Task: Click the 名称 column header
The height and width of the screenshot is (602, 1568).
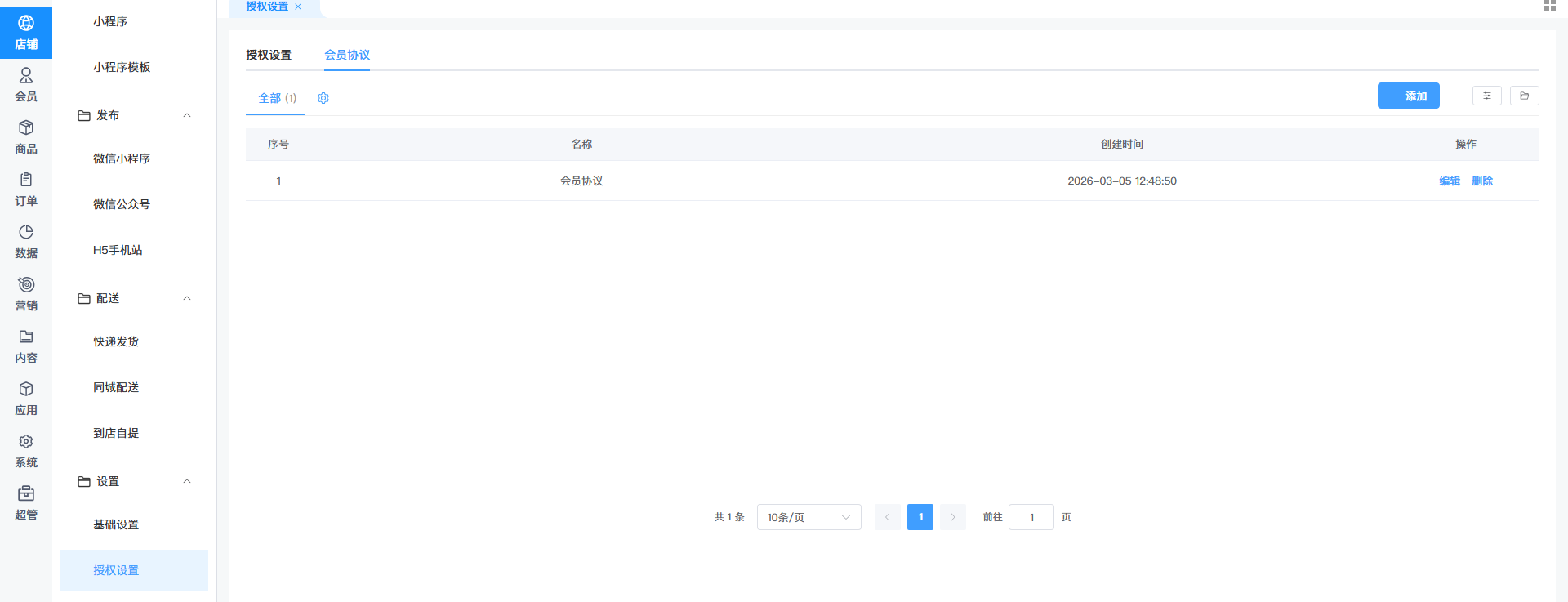Action: pos(581,144)
